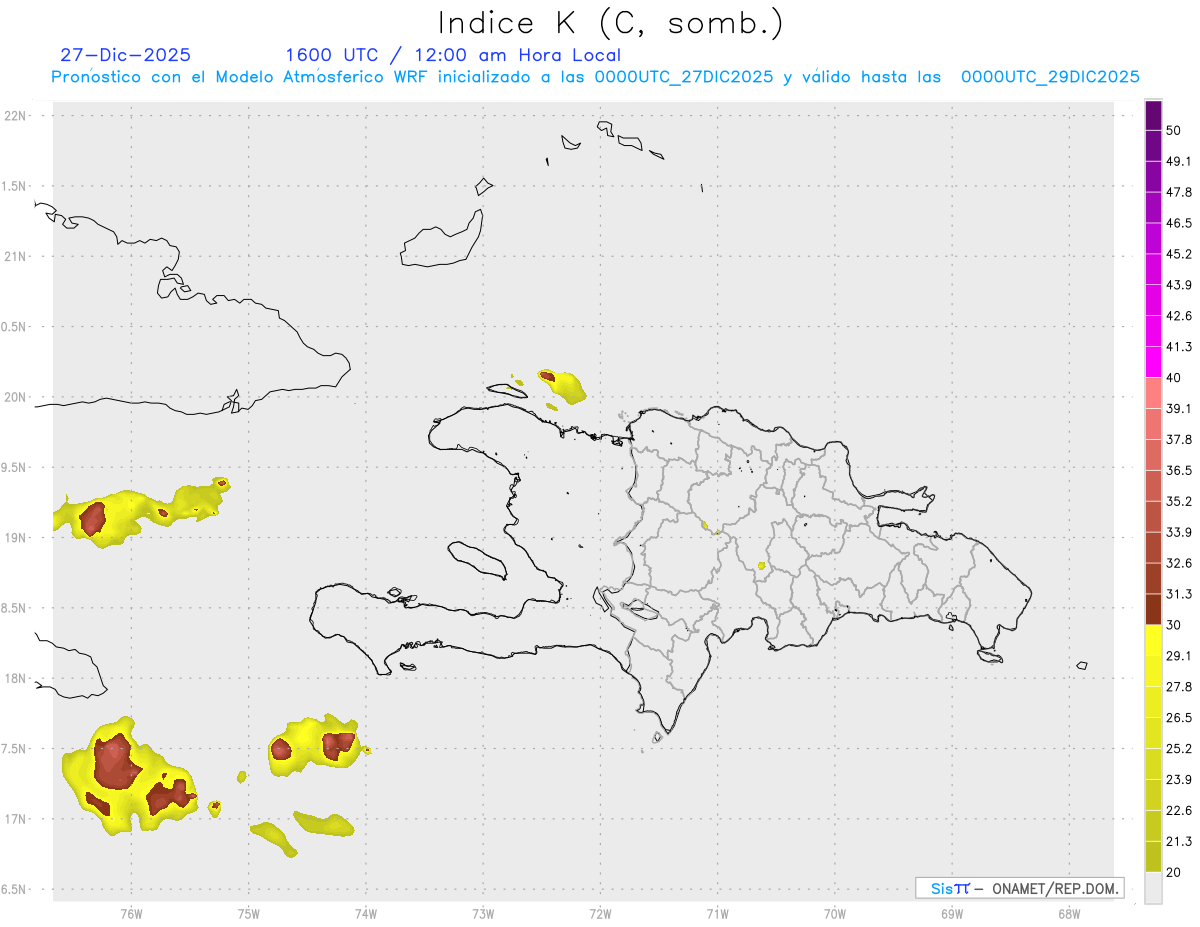
Task: Click the time text "1600 UTC / 12:00 am Hora Local"
Action: click(x=453, y=55)
